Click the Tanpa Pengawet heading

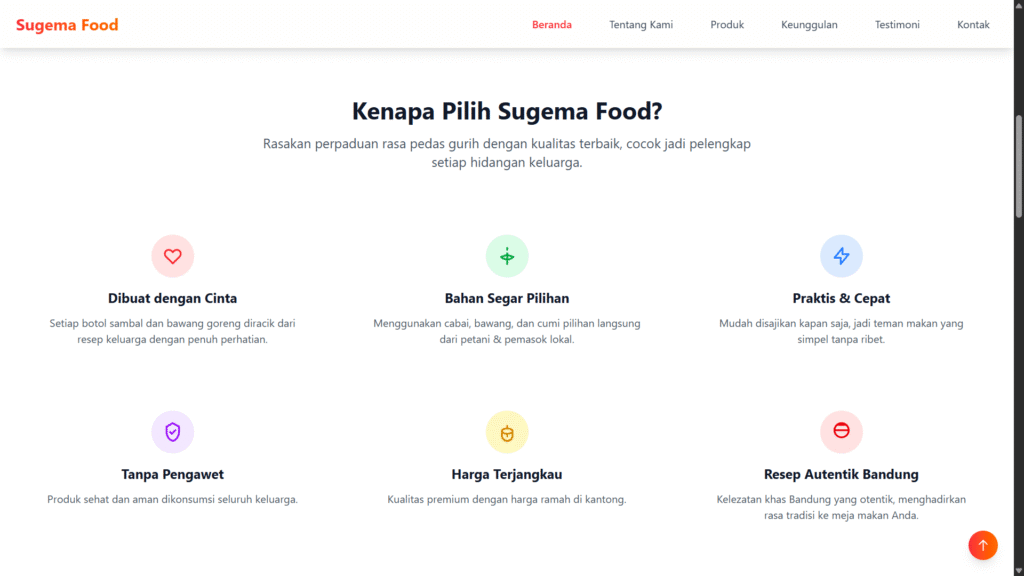[172, 474]
